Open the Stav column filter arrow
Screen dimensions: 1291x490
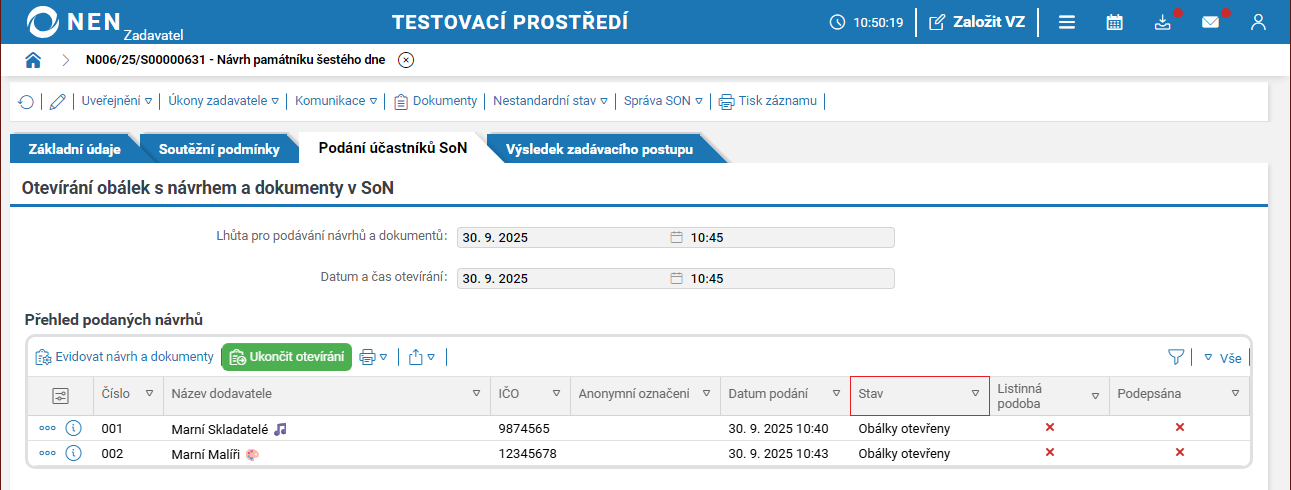(x=975, y=394)
